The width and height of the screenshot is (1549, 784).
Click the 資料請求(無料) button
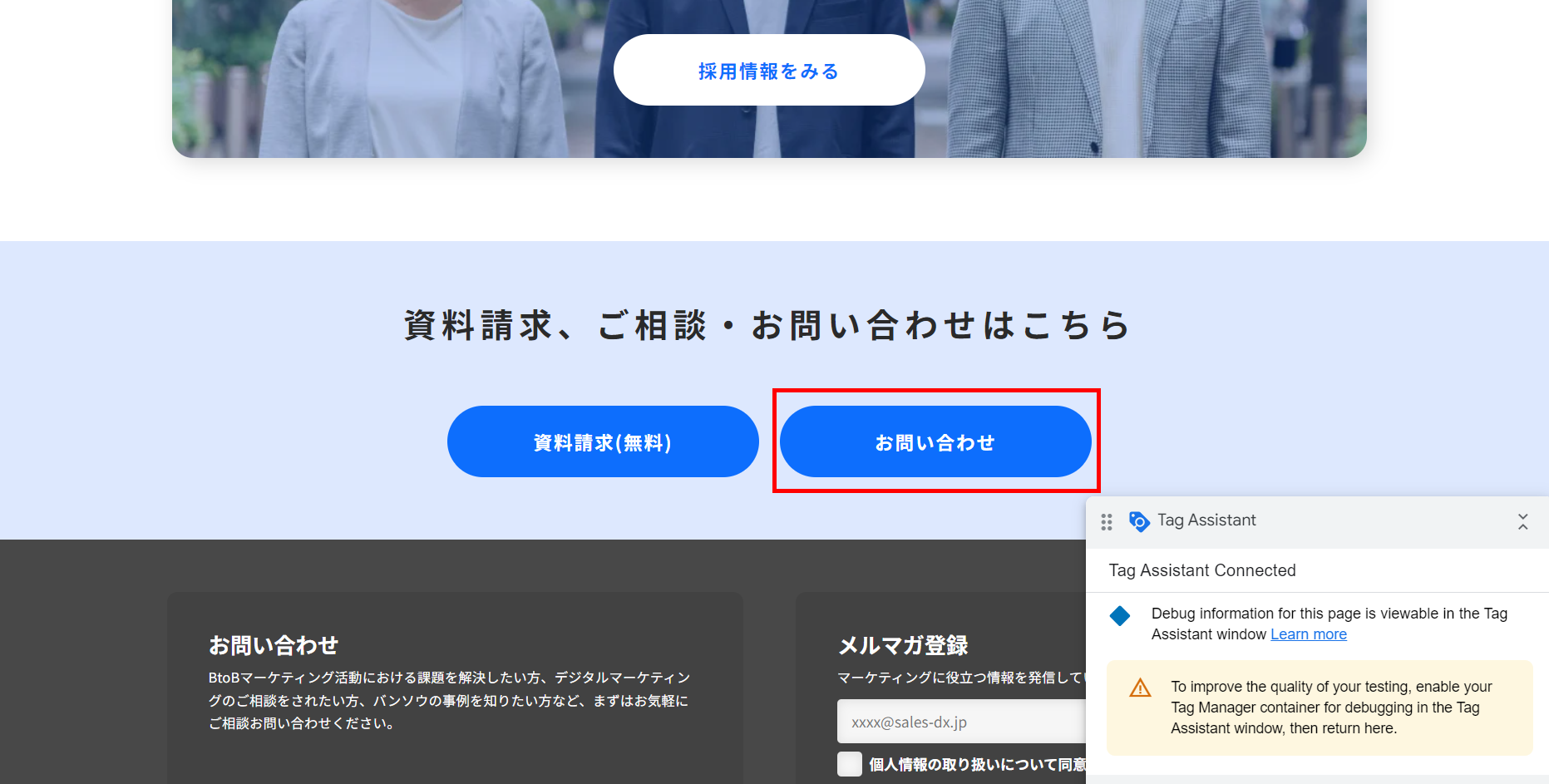tap(603, 441)
